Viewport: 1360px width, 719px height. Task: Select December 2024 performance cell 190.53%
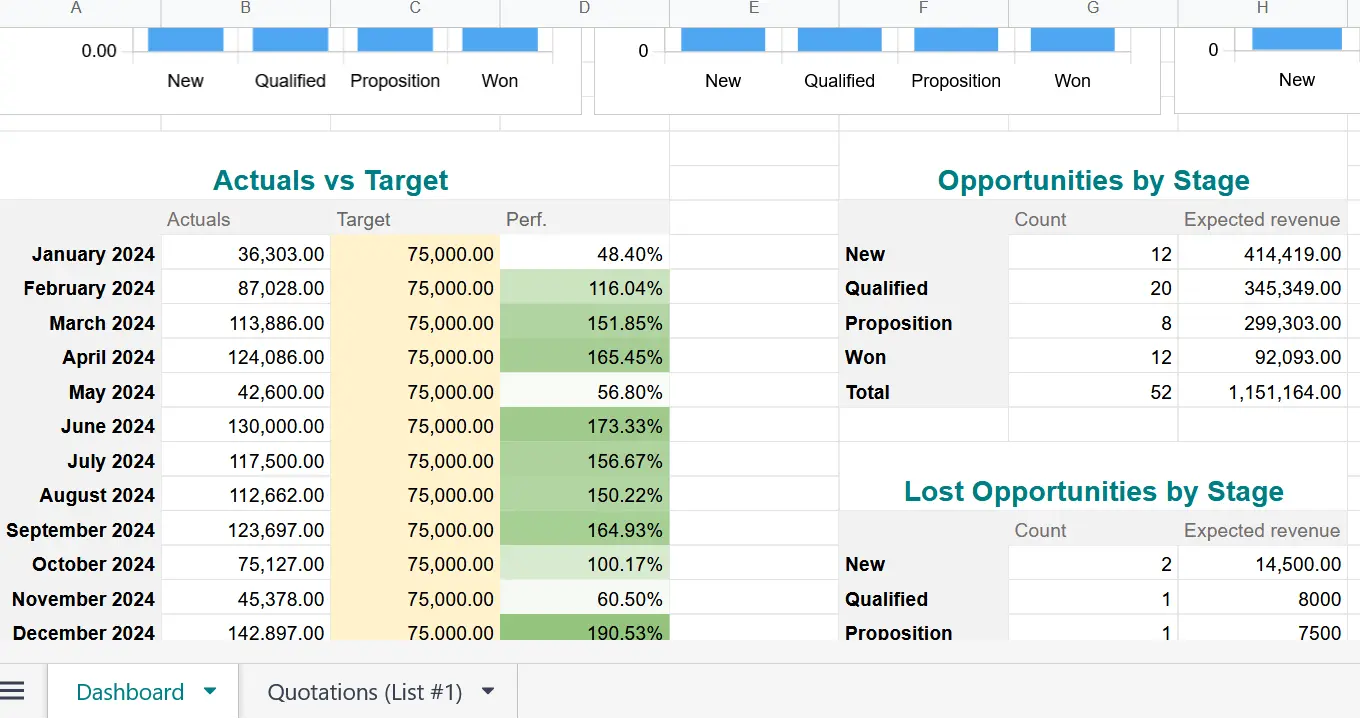584,631
